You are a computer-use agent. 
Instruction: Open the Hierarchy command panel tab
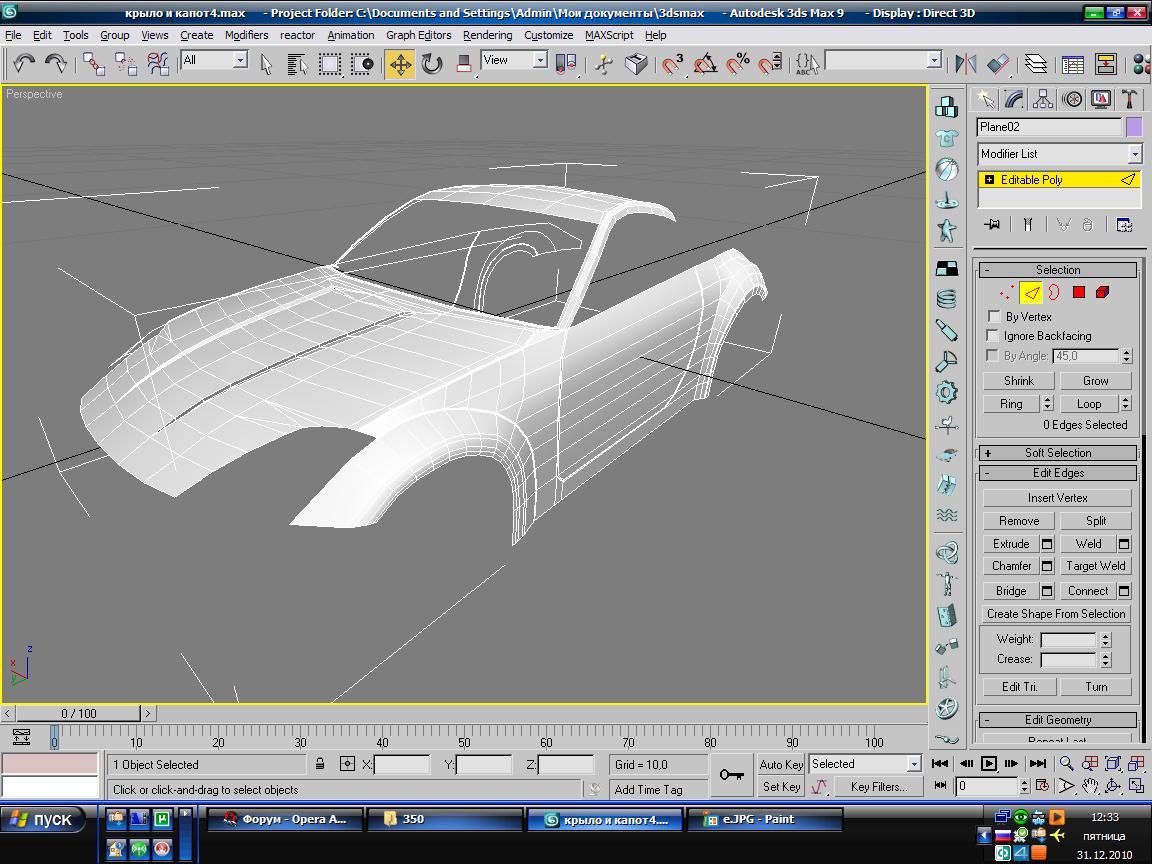coord(1043,99)
